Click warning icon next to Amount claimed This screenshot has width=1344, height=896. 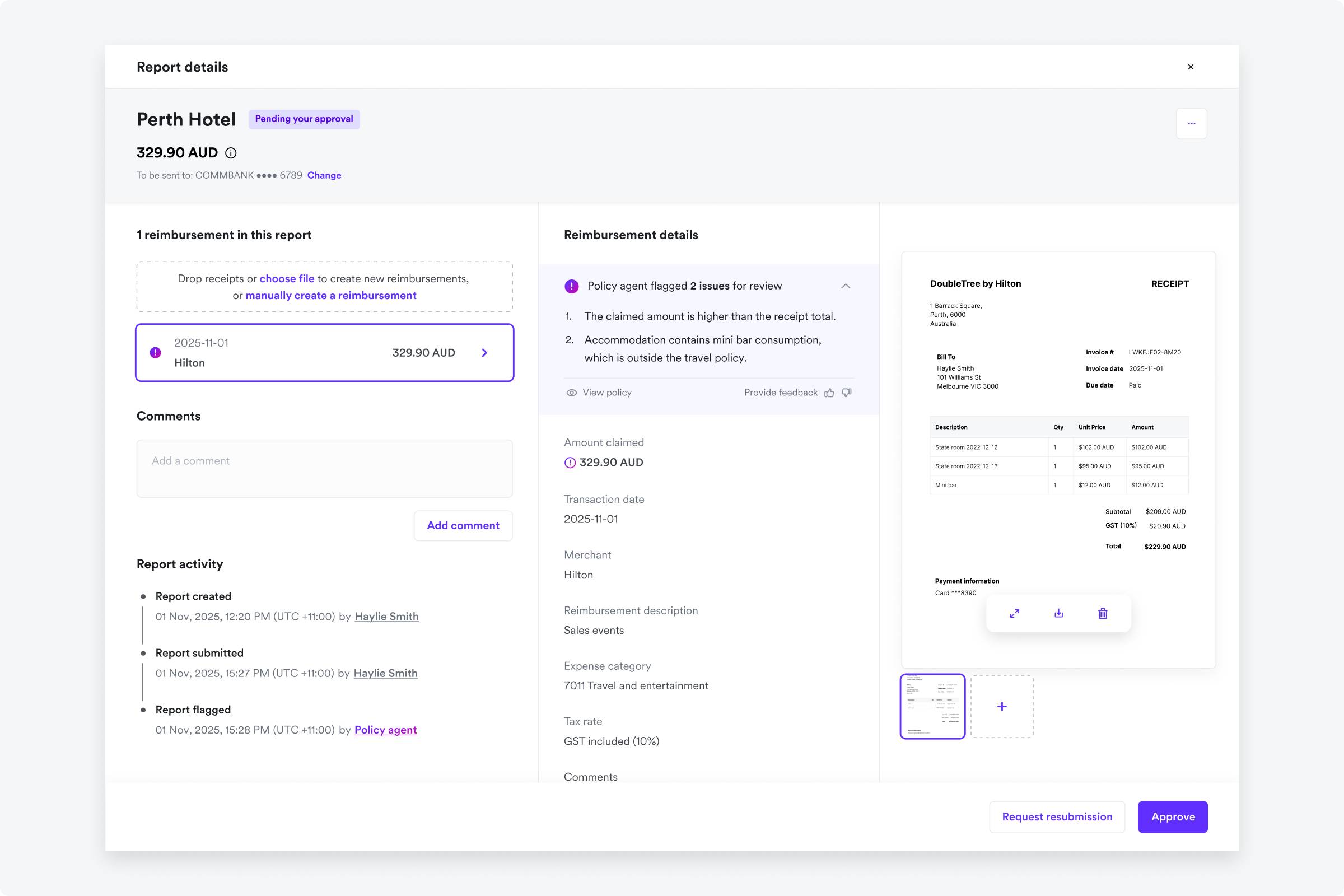pos(570,463)
